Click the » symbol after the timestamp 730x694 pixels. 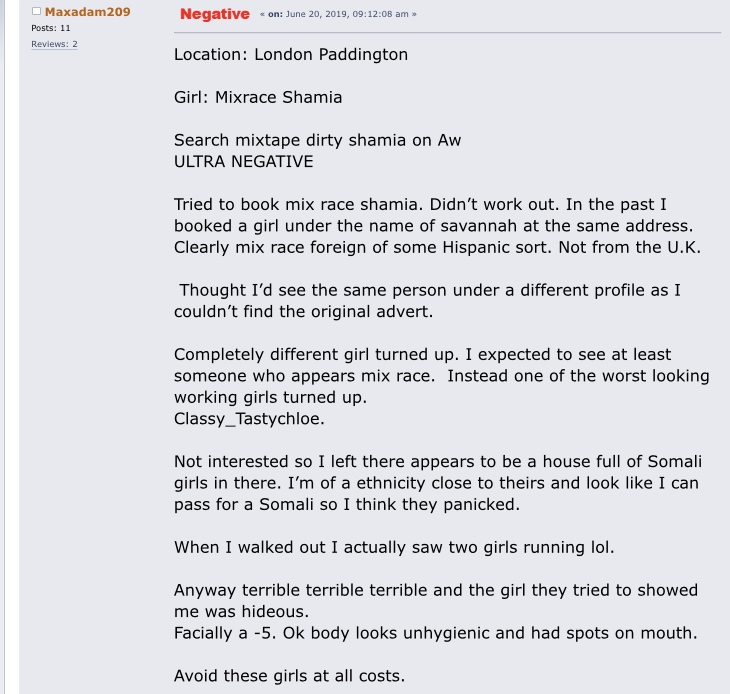414,14
